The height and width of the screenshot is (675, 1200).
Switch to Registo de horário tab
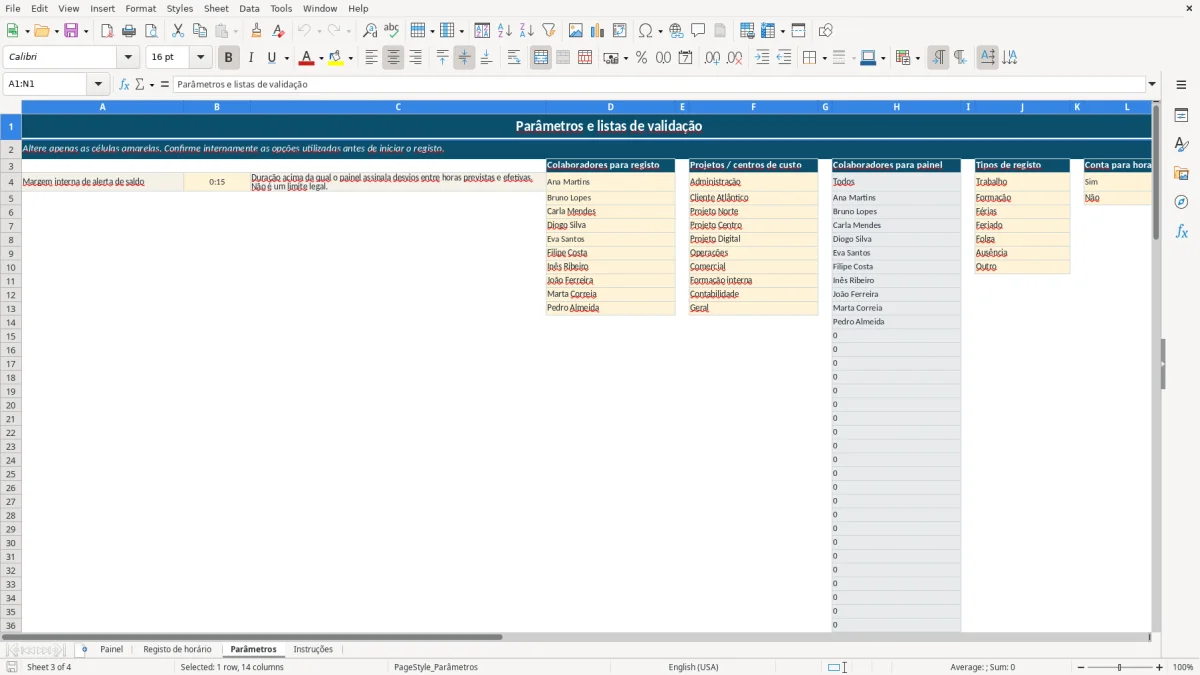click(177, 649)
